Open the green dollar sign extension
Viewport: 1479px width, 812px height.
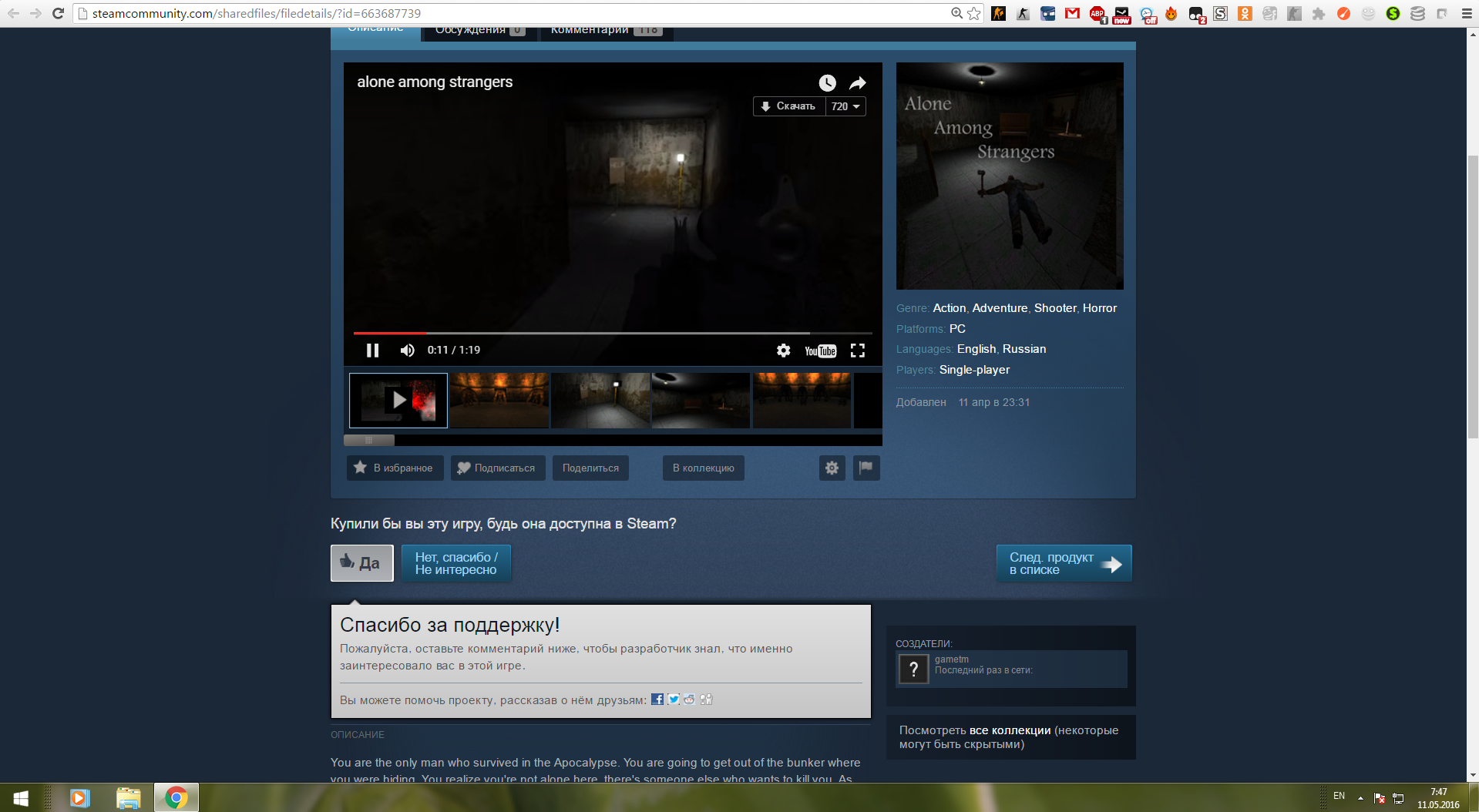1393,13
